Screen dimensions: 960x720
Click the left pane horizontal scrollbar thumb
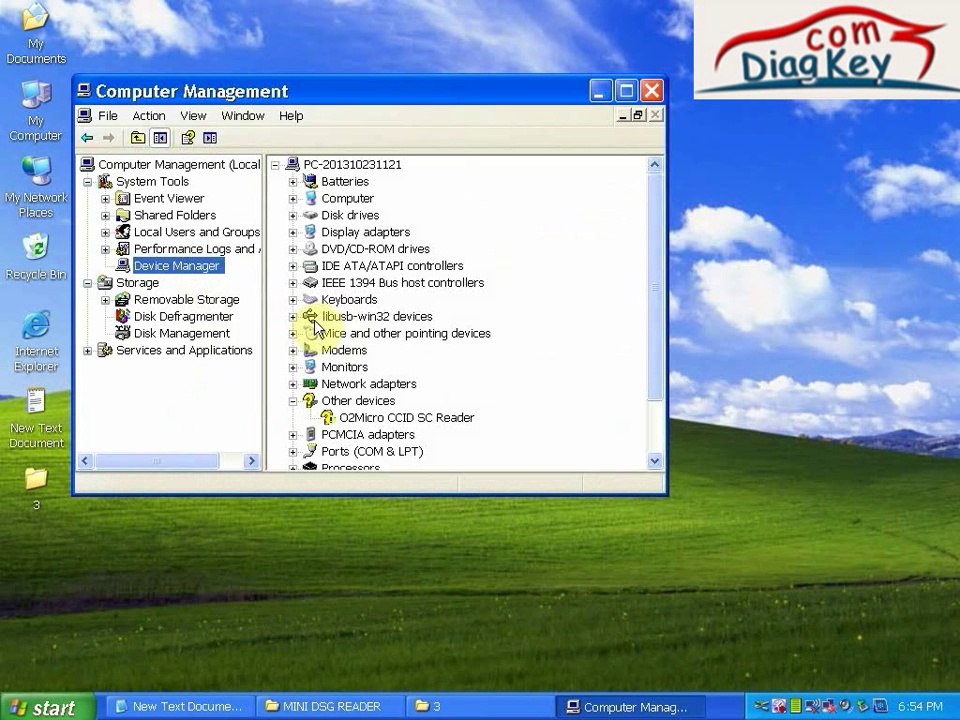(157, 461)
